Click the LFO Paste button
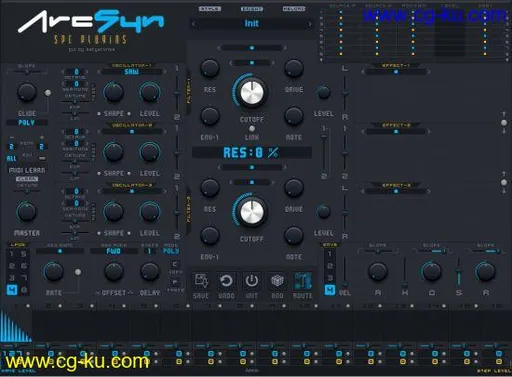The height and width of the screenshot is (377, 512). click(175, 283)
